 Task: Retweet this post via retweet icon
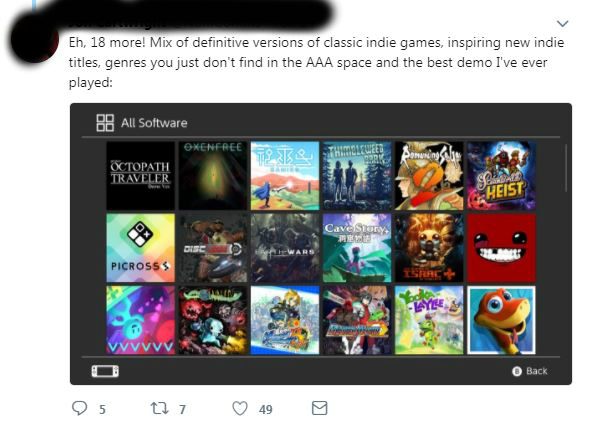click(x=159, y=408)
